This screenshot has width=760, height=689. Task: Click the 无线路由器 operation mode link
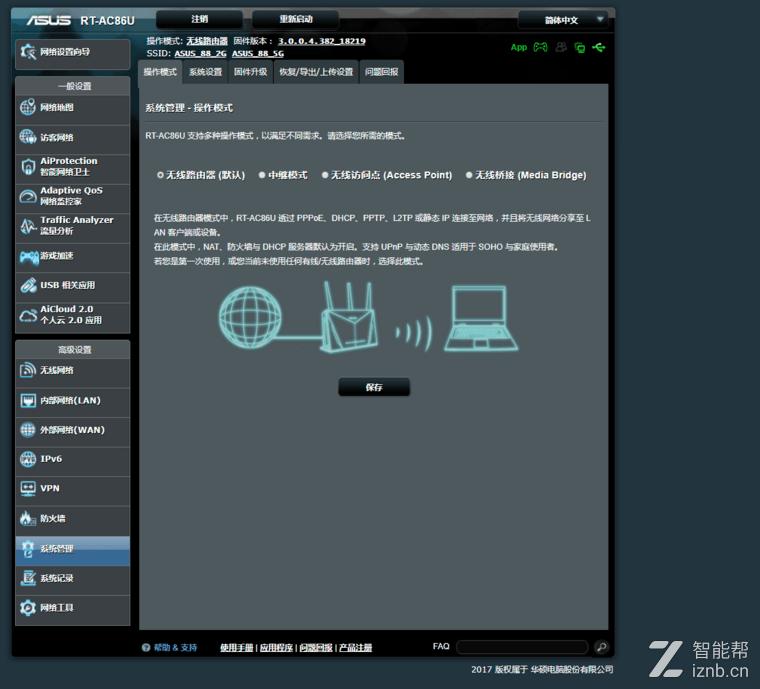(207, 41)
